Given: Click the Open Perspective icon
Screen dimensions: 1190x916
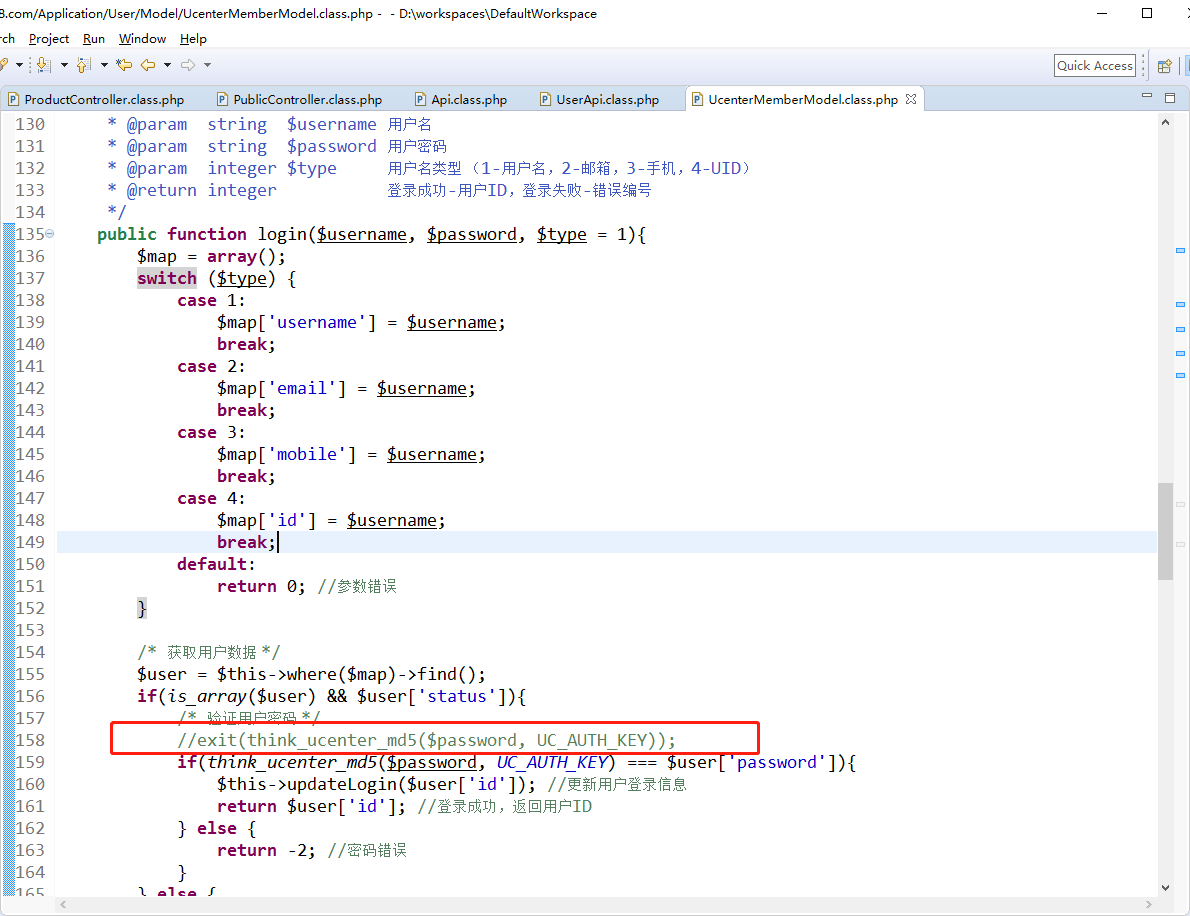Looking at the screenshot, I should point(1164,66).
